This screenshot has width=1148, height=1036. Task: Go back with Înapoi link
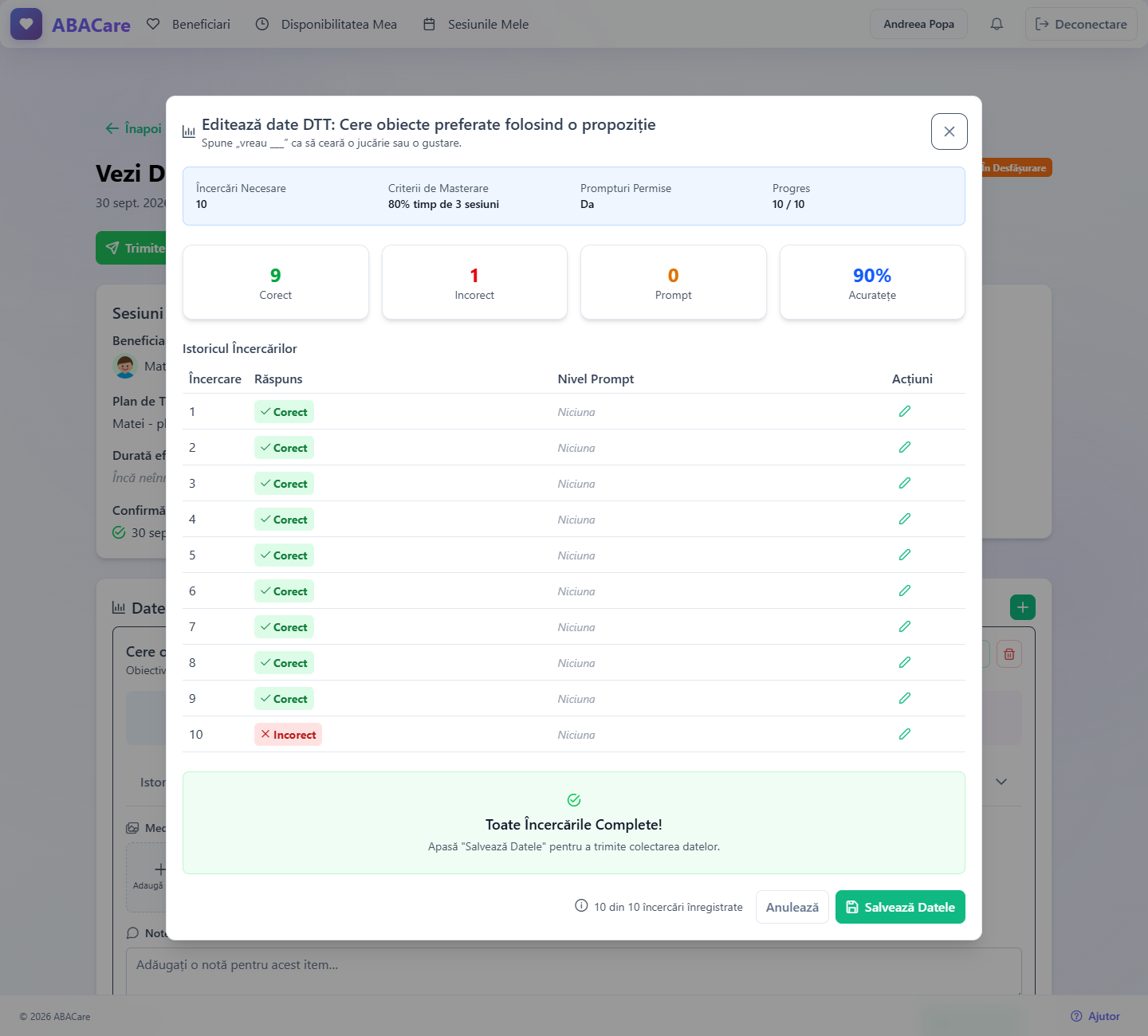coord(133,128)
